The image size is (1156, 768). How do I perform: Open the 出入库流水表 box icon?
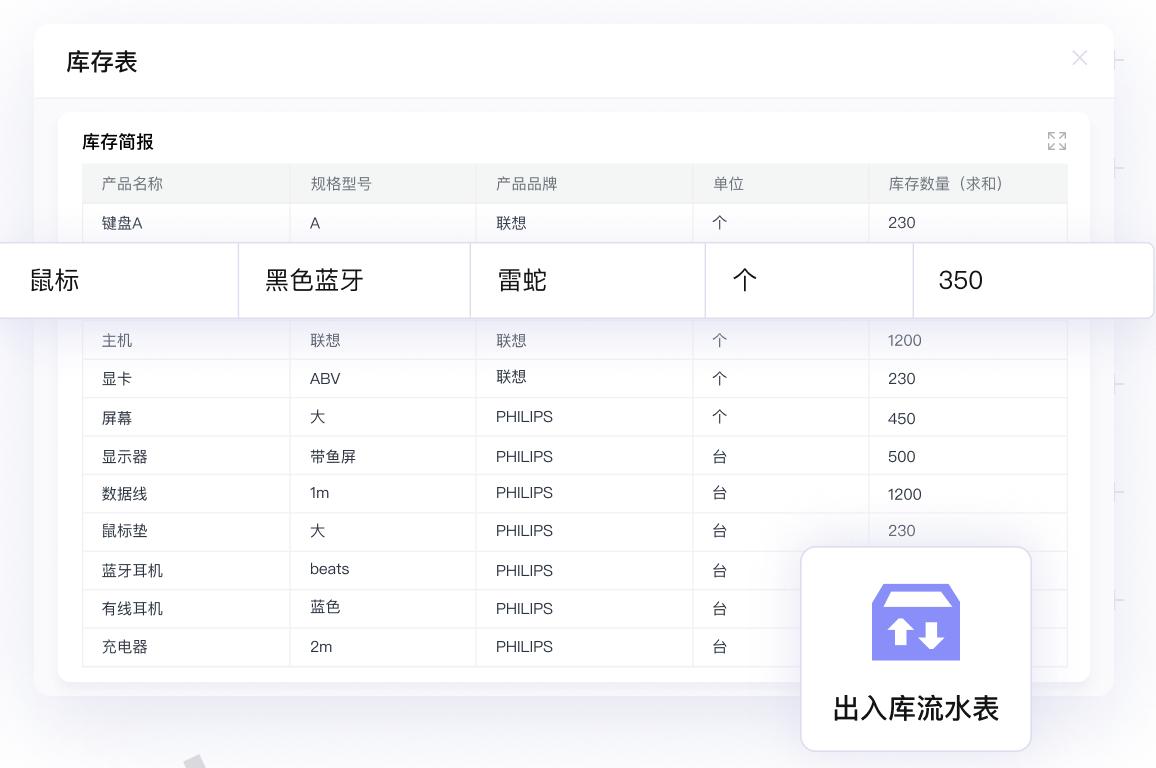(915, 621)
